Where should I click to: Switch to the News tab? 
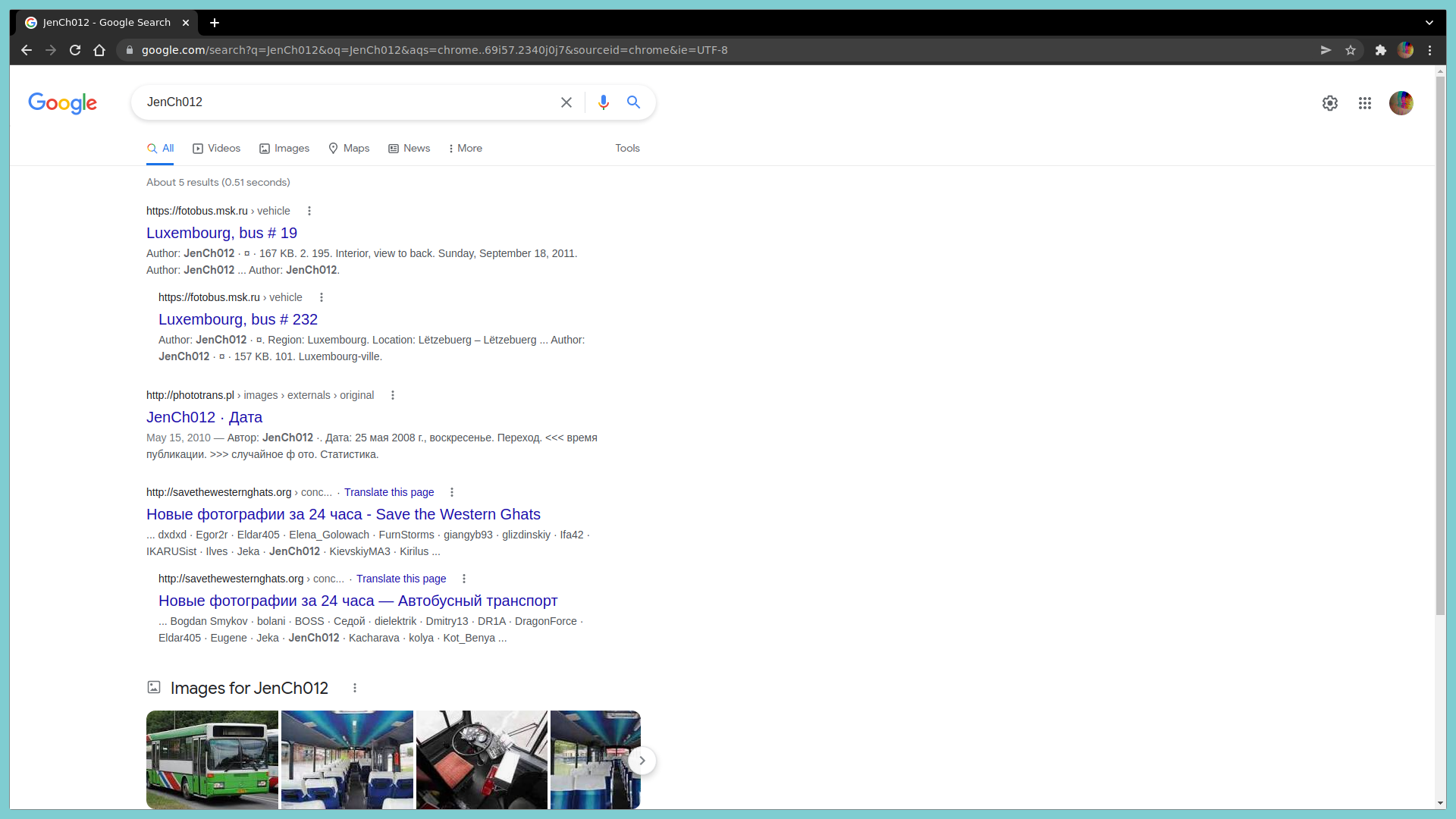[409, 149]
